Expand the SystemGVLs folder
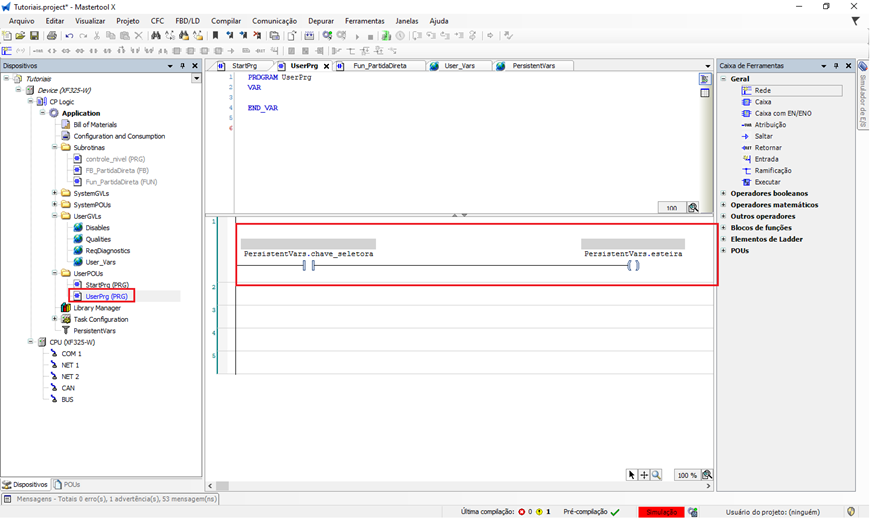Image resolution: width=886 pixels, height=523 pixels. coord(54,193)
